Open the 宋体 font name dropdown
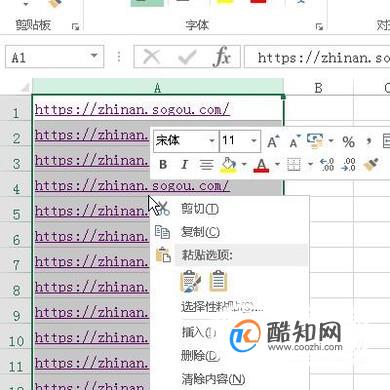This screenshot has height=390, width=390. 212,141
